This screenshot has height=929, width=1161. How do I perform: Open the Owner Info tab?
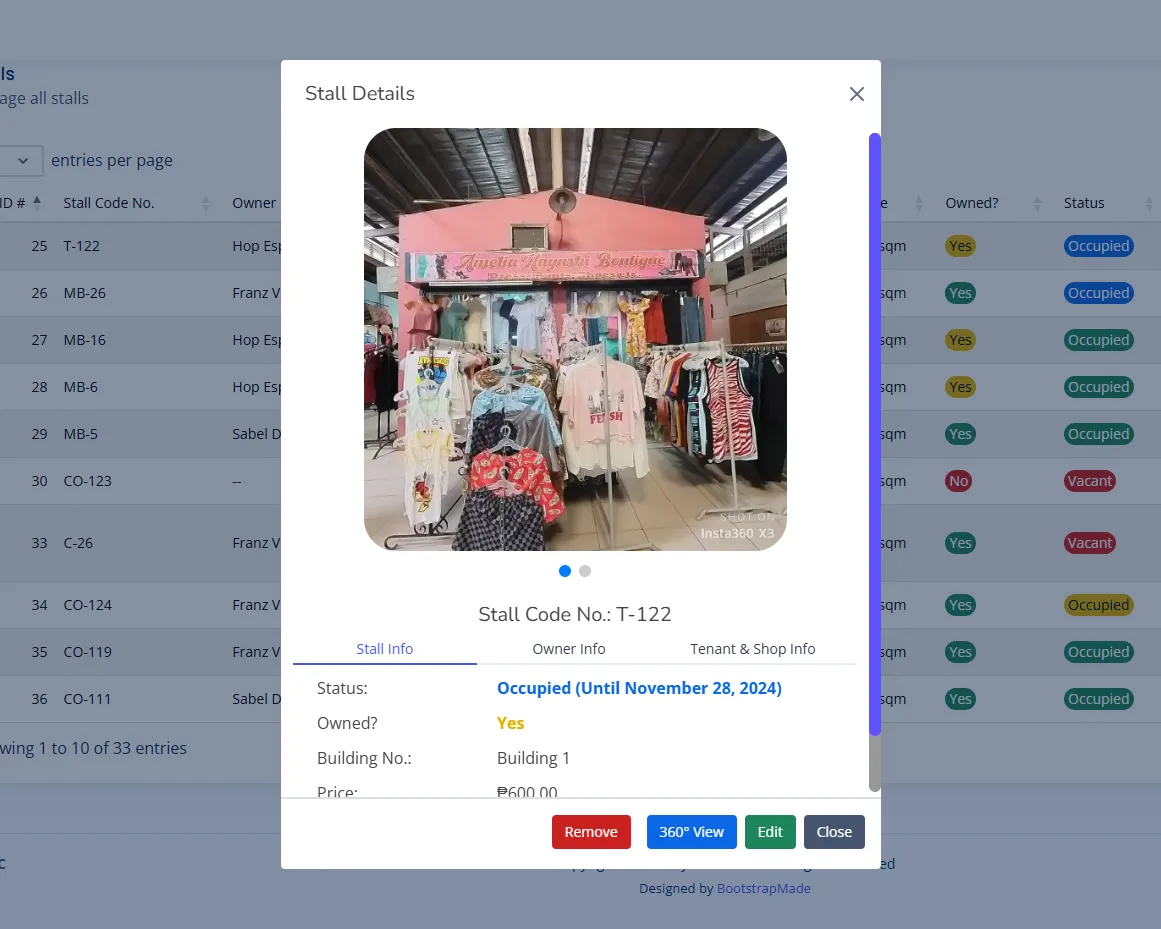pos(569,648)
